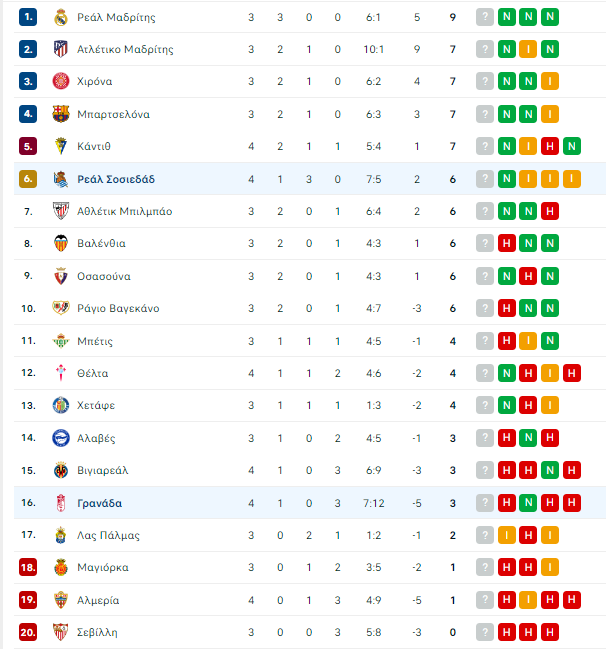Click Atlético's orange I form badge

[528, 49]
